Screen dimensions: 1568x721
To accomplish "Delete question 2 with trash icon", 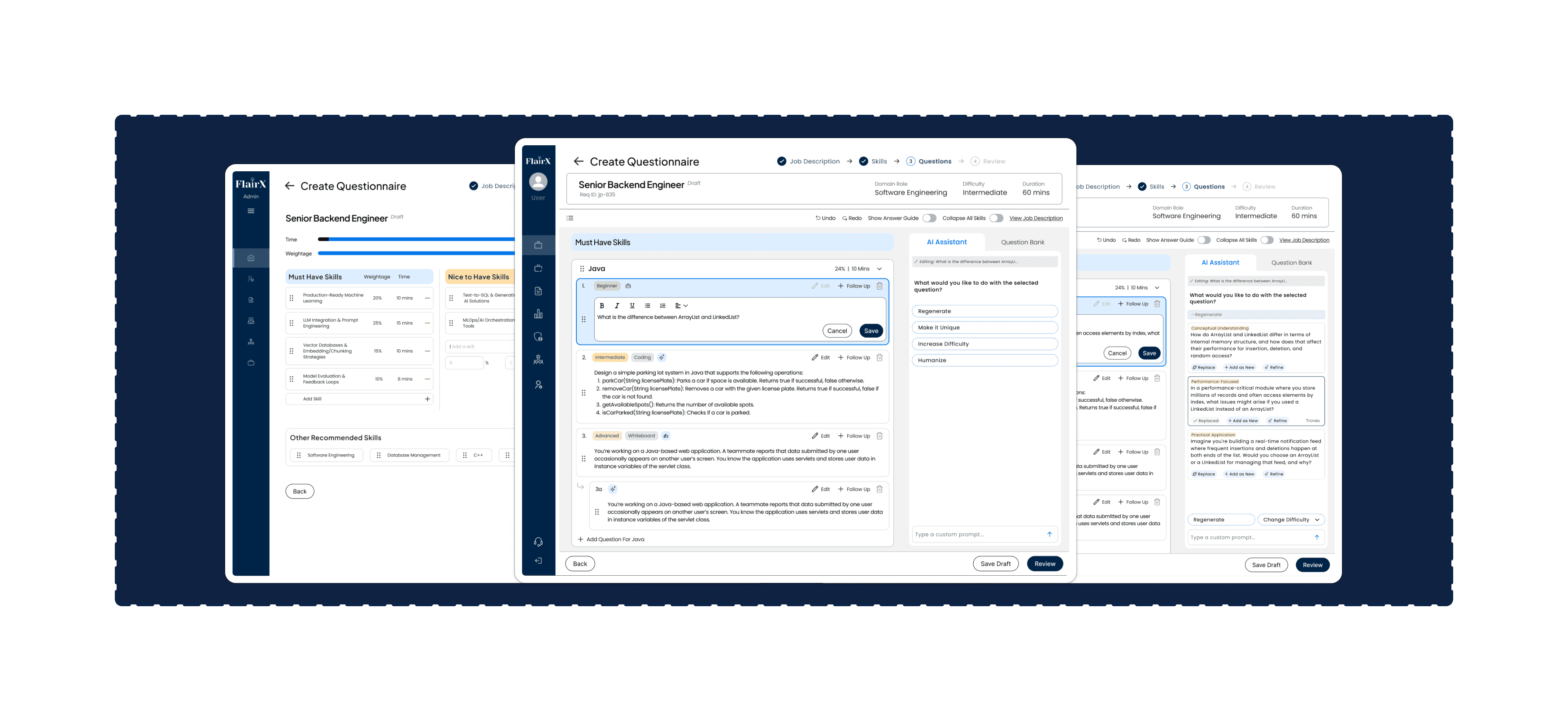I will 879,358.
